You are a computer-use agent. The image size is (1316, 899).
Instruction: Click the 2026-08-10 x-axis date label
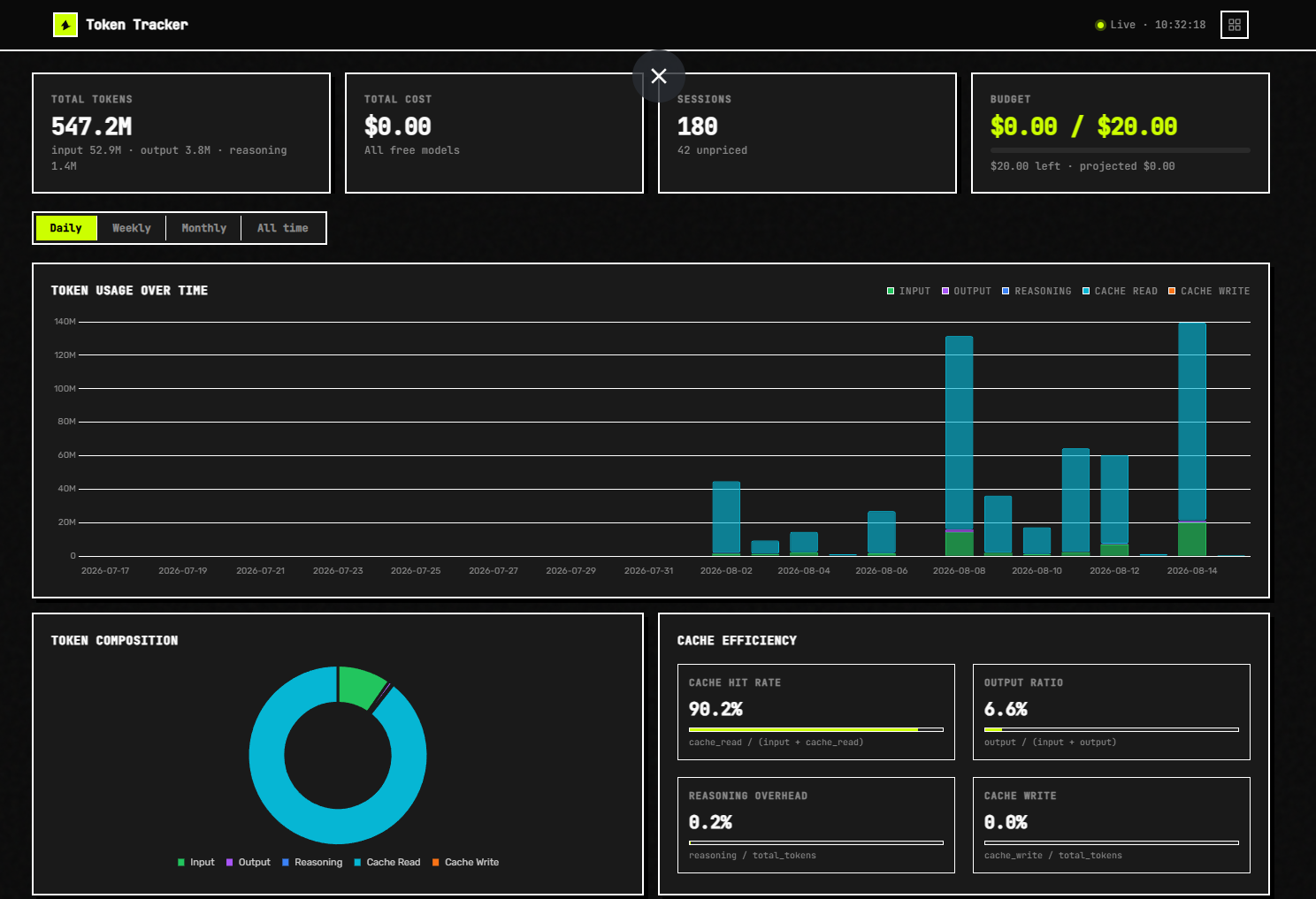[1037, 571]
